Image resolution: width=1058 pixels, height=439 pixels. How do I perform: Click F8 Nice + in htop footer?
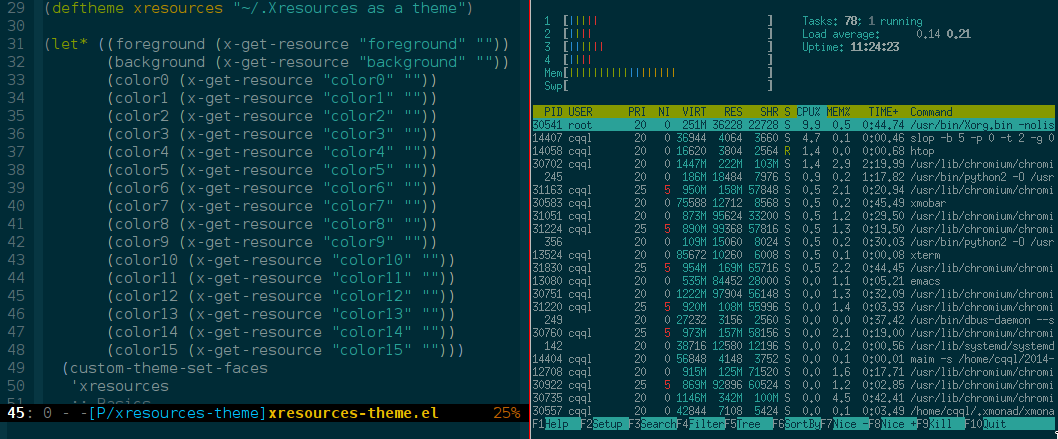[x=893, y=423]
